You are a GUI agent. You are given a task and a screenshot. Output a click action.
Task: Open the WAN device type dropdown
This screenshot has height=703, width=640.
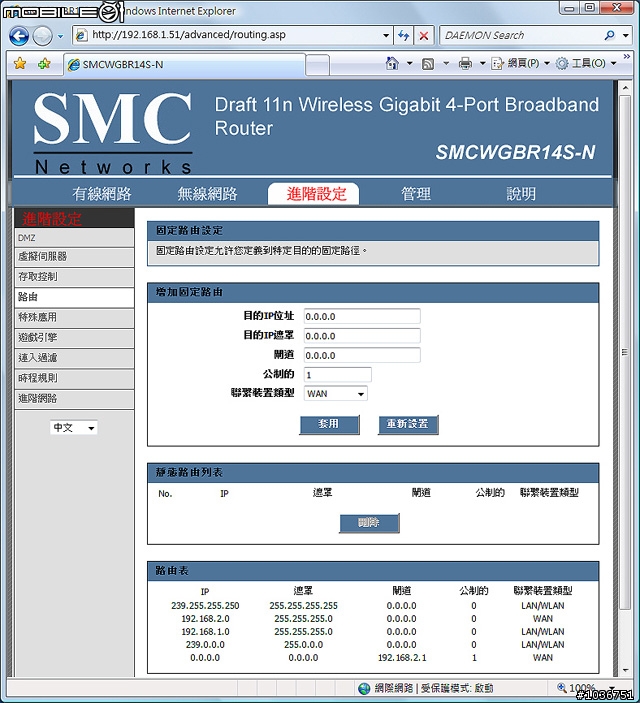coord(335,394)
